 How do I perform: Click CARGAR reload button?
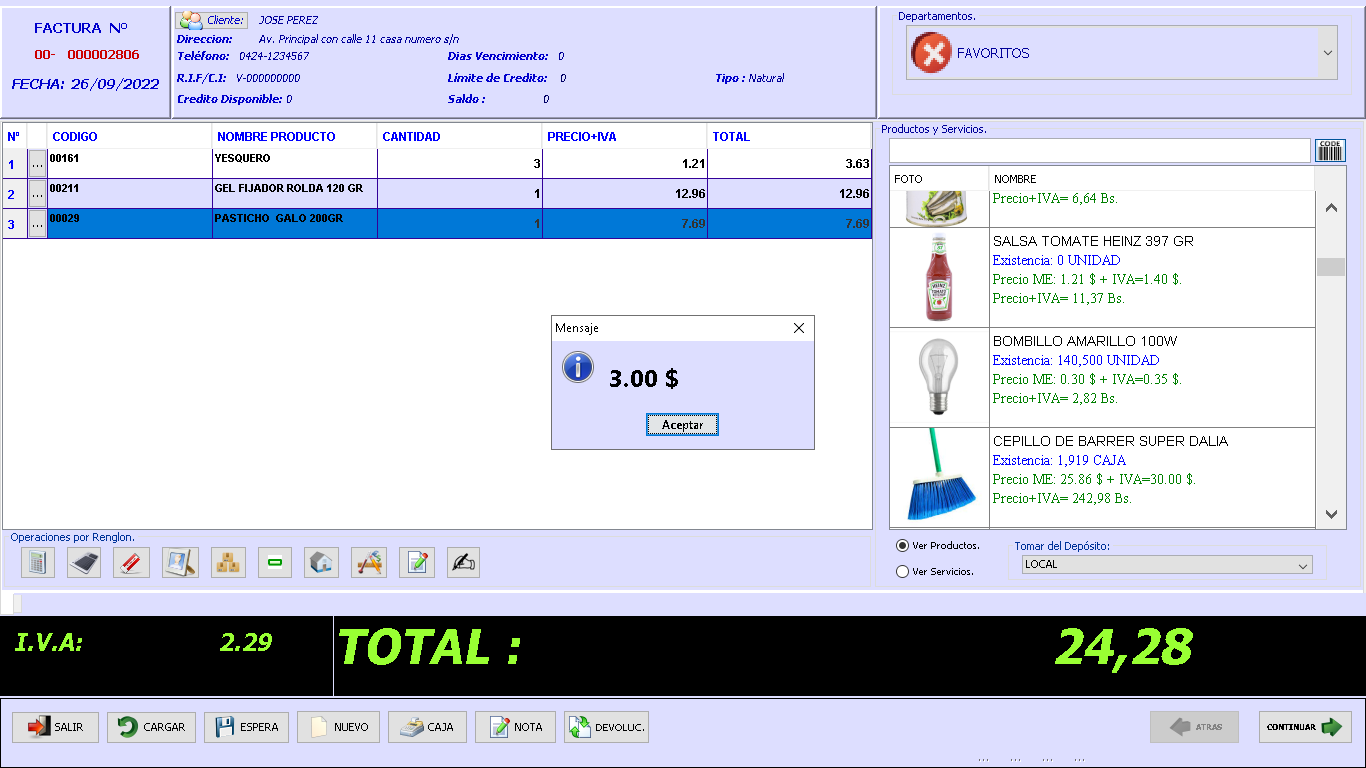tap(152, 727)
